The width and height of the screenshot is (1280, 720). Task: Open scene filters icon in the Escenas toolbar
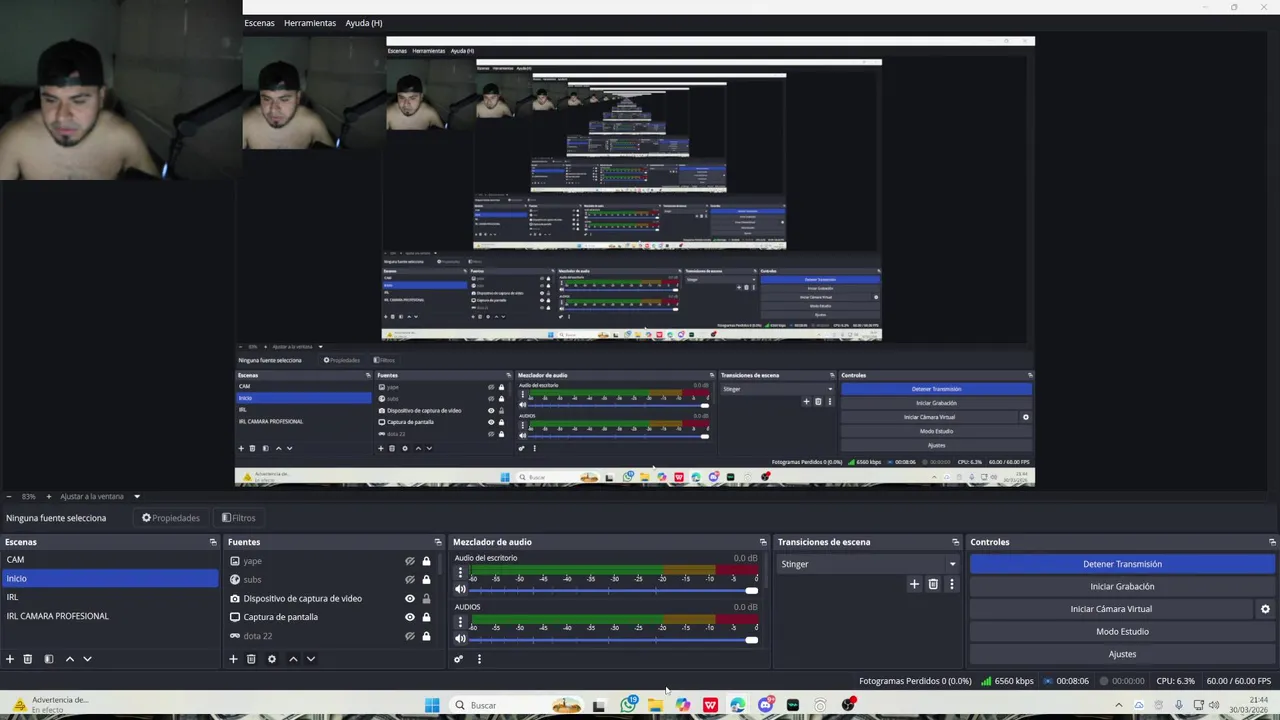pos(48,659)
